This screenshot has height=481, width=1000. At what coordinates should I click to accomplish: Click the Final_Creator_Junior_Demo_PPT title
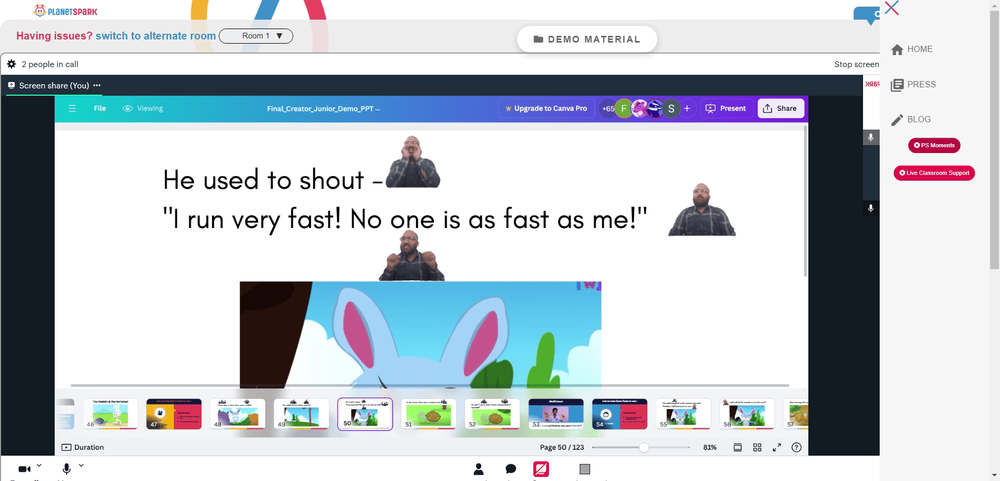coord(323,108)
